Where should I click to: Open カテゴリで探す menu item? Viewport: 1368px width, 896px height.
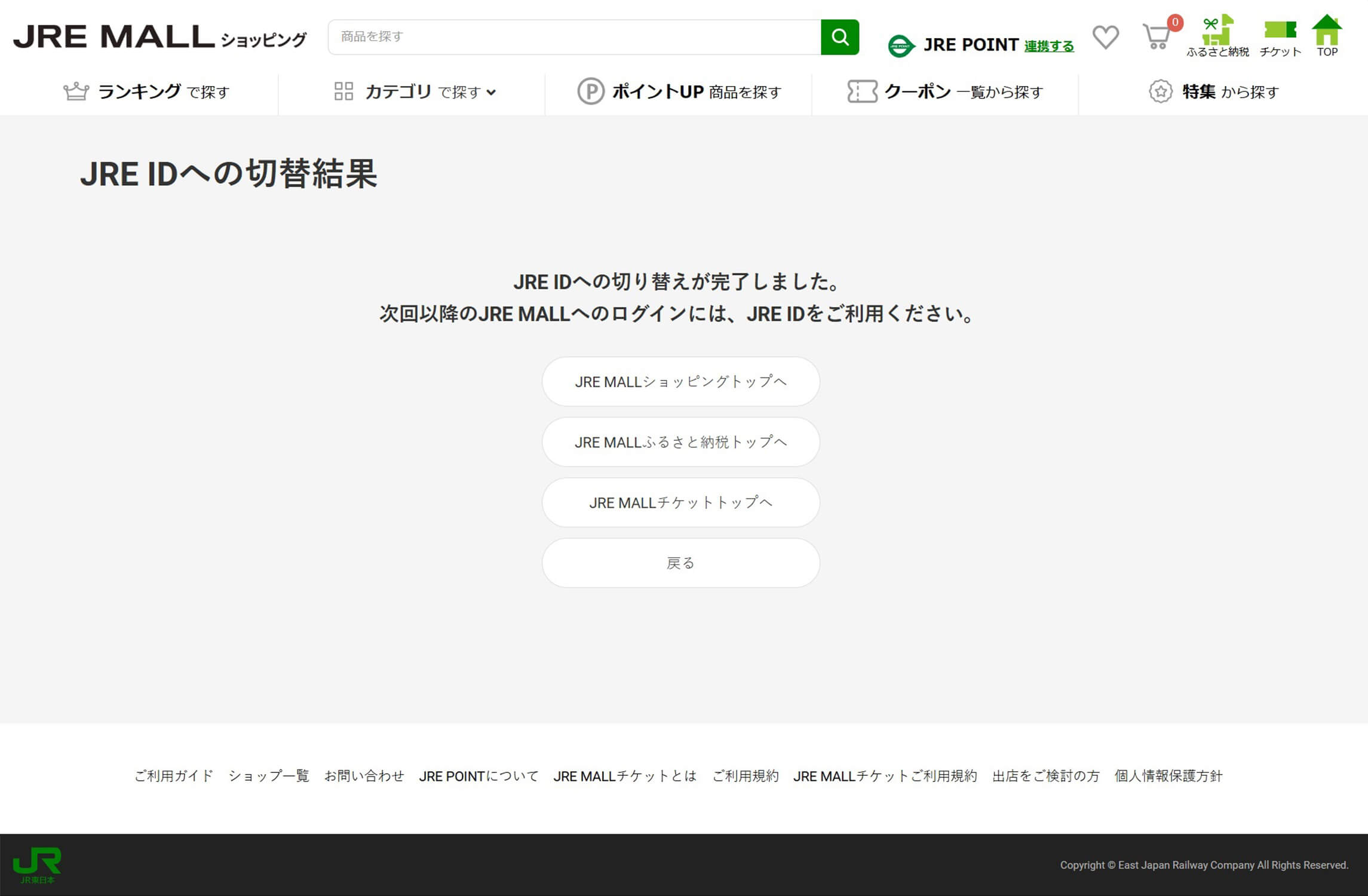pos(415,91)
